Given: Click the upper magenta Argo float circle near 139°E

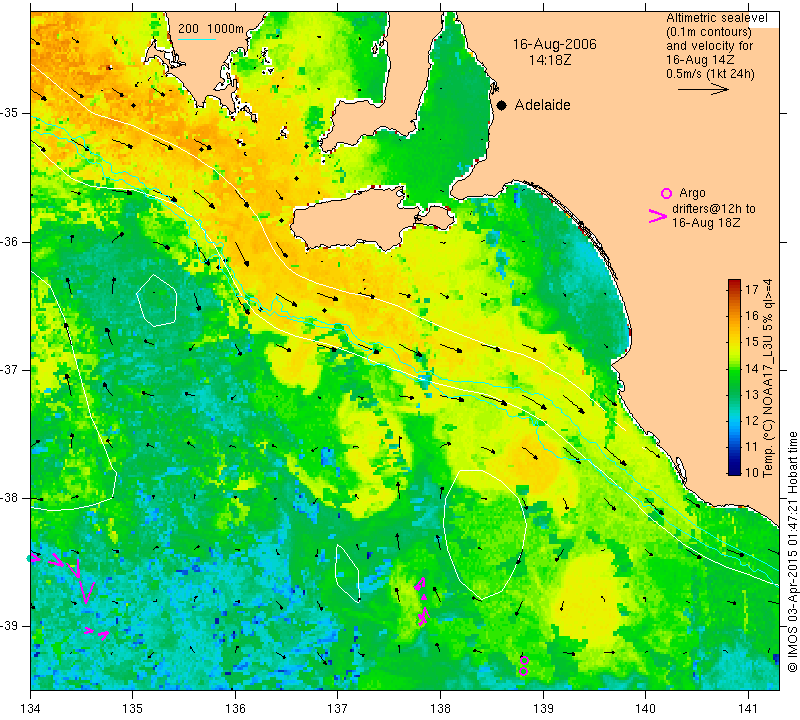Looking at the screenshot, I should point(524,660).
